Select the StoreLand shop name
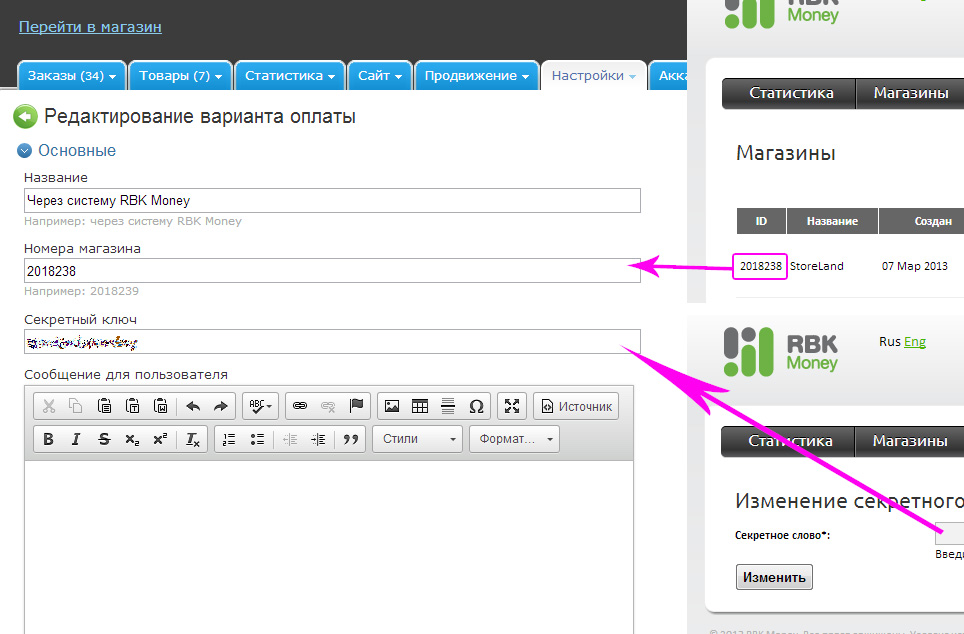Image resolution: width=964 pixels, height=634 pixels. tap(816, 266)
